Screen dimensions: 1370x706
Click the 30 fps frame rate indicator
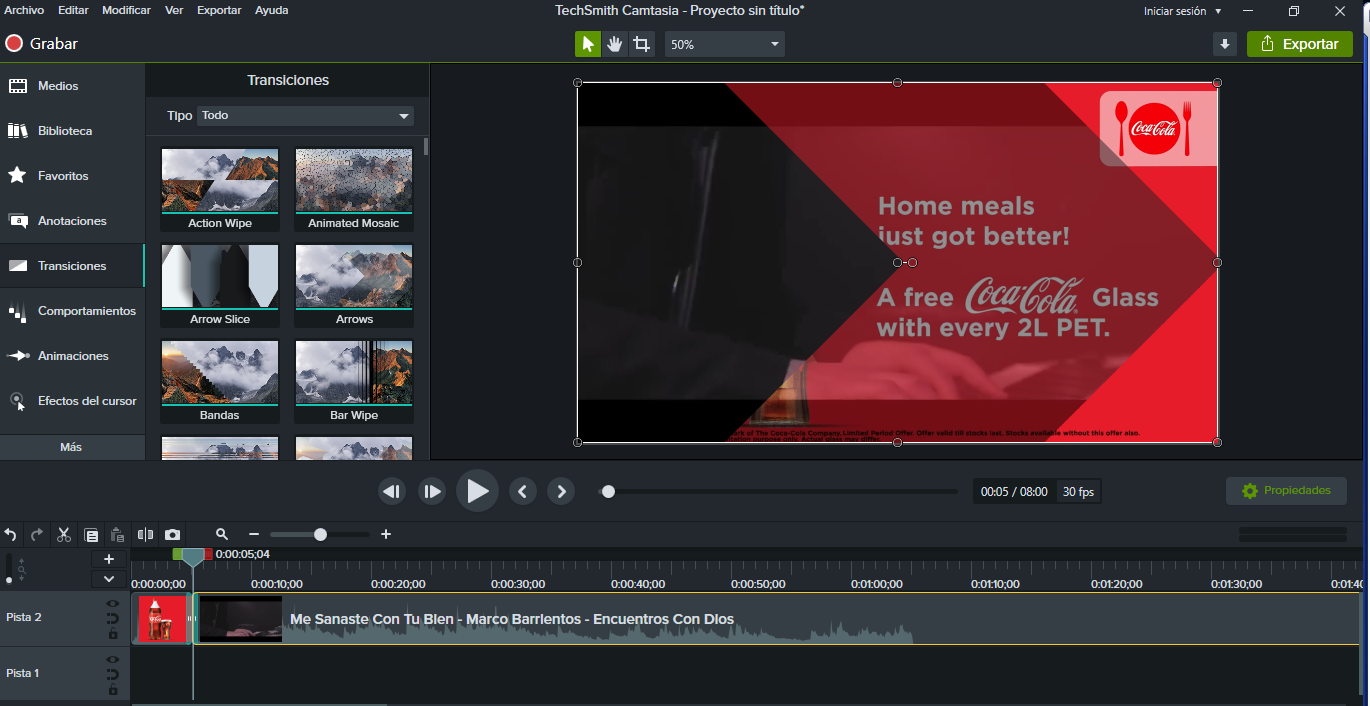1078,492
